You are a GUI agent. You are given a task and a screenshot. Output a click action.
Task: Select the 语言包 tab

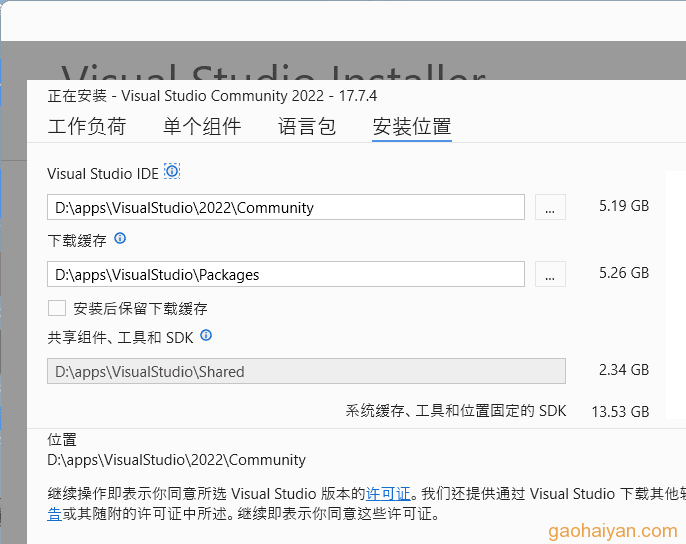pos(307,126)
